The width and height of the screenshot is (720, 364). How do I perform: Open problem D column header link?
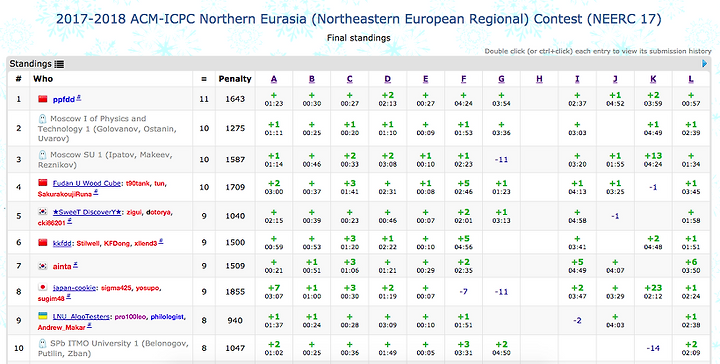coord(388,79)
